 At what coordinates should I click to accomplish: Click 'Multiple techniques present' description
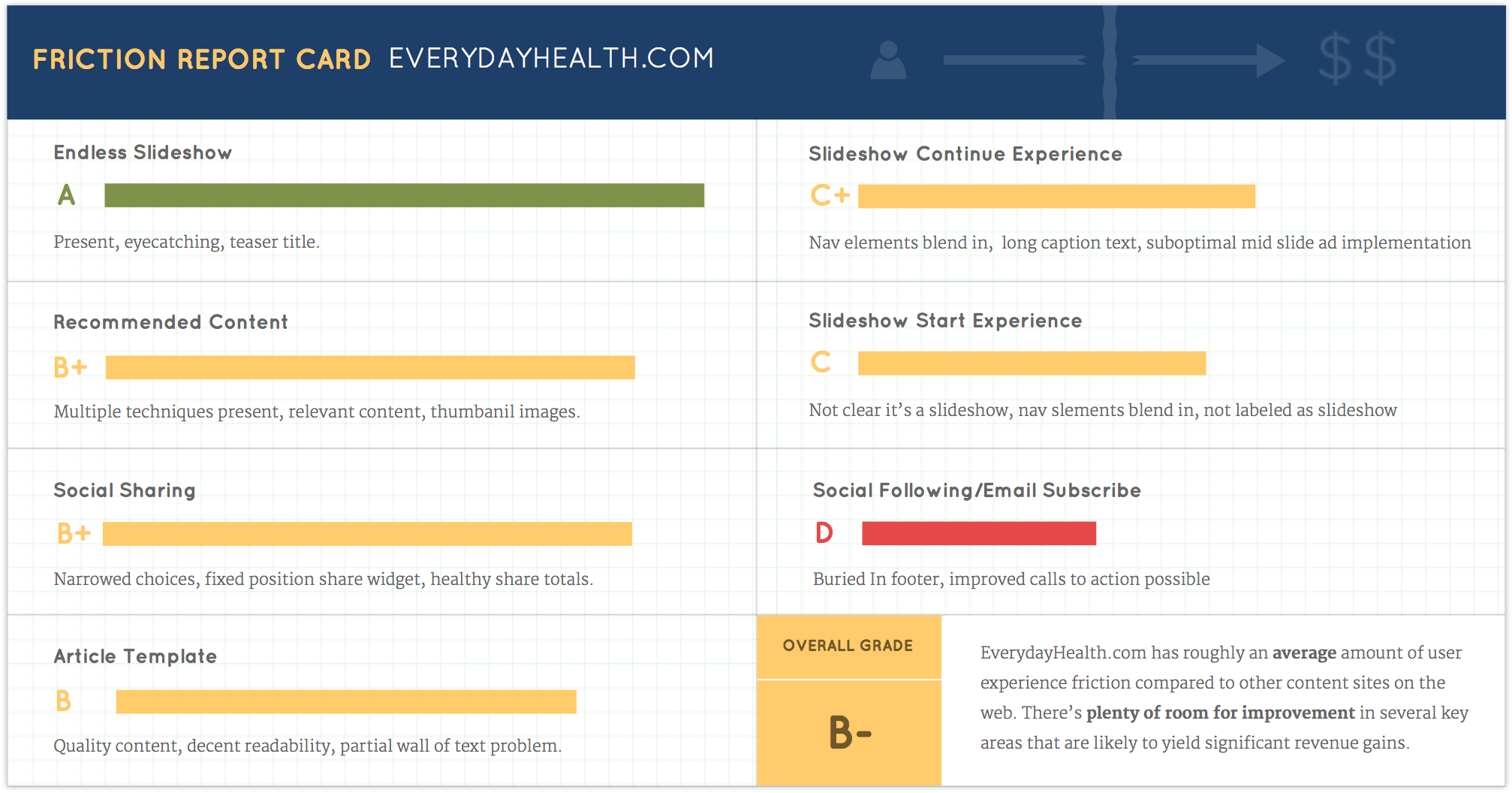317,412
